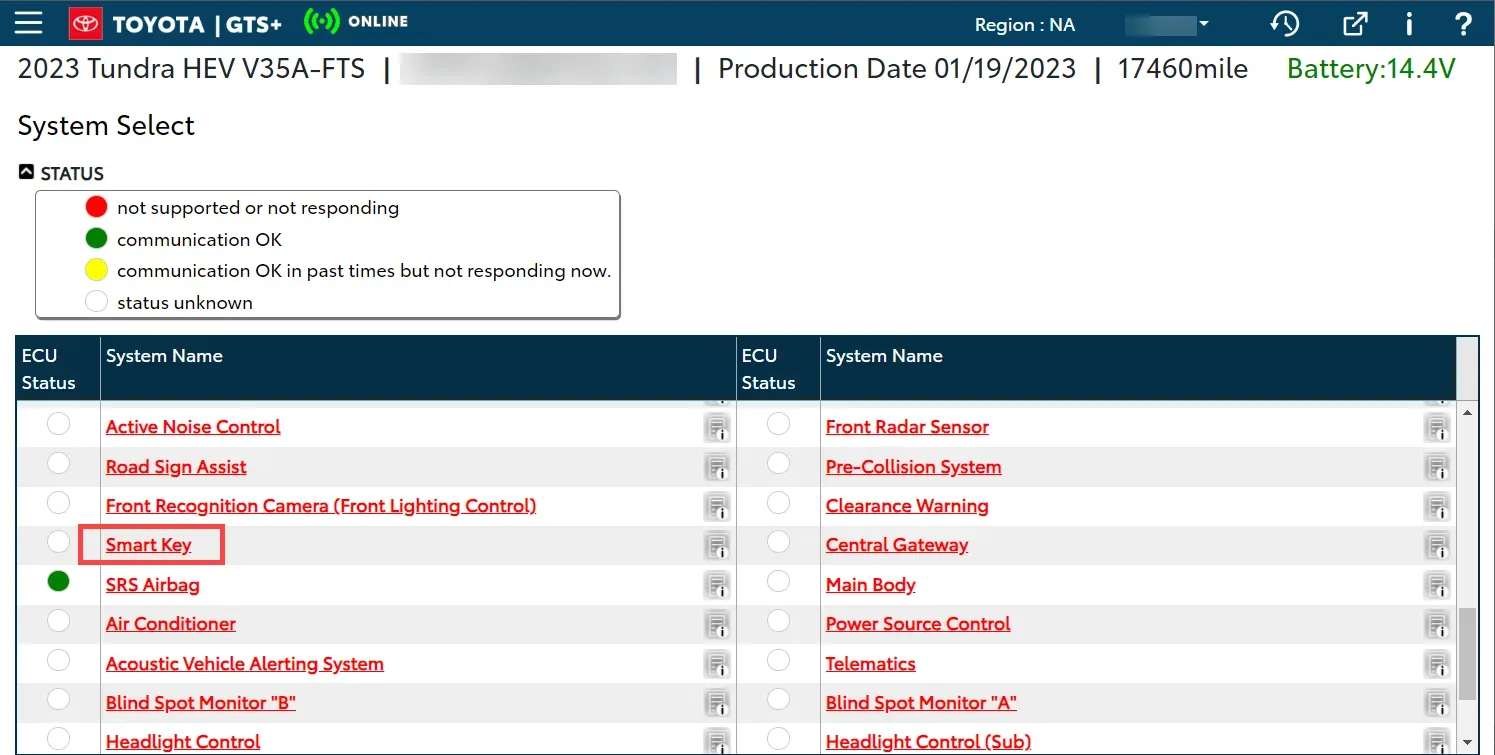Click the system list vertical scrollbar thumb

(x=1467, y=654)
